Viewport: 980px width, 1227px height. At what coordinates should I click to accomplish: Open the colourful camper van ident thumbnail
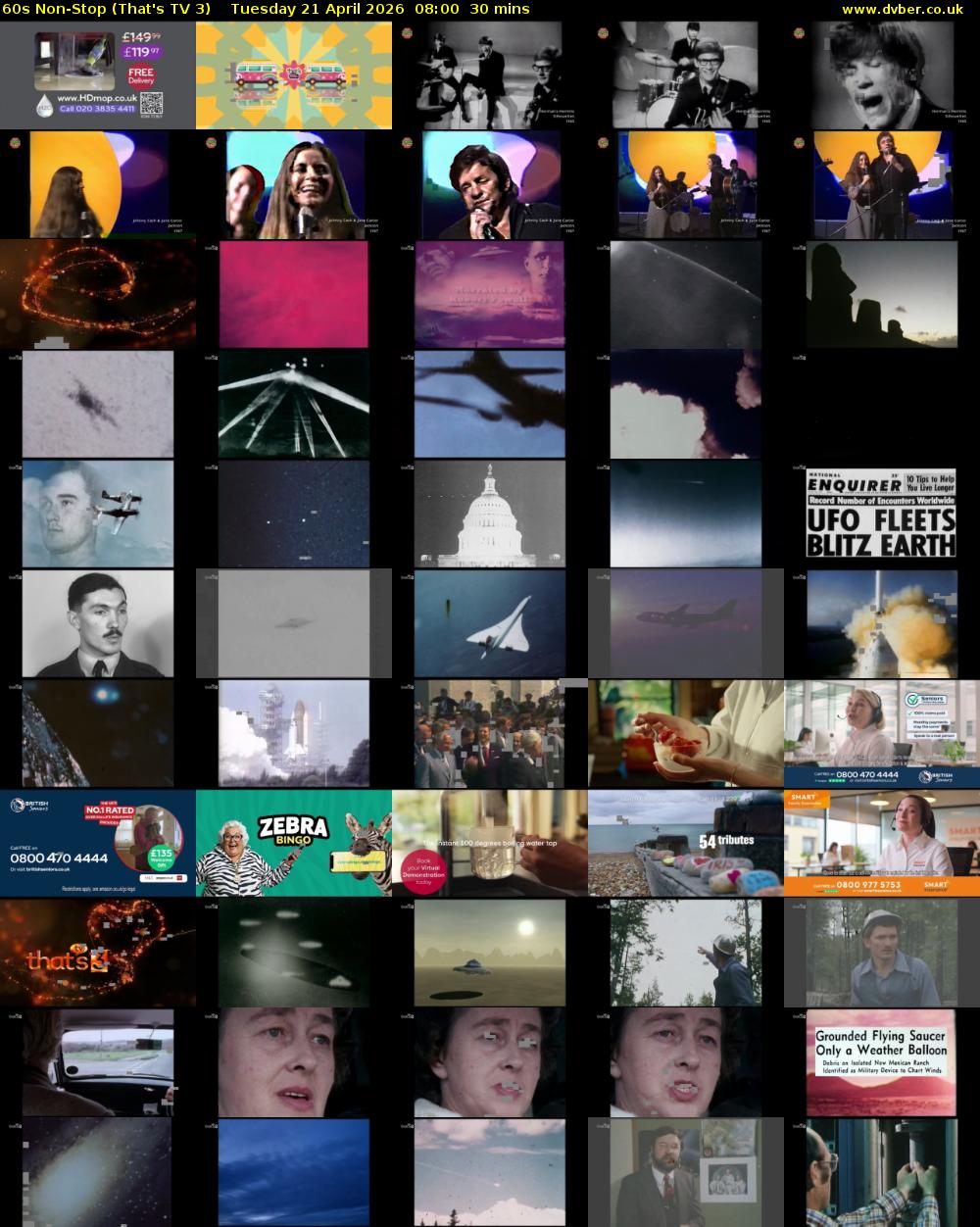(x=294, y=75)
